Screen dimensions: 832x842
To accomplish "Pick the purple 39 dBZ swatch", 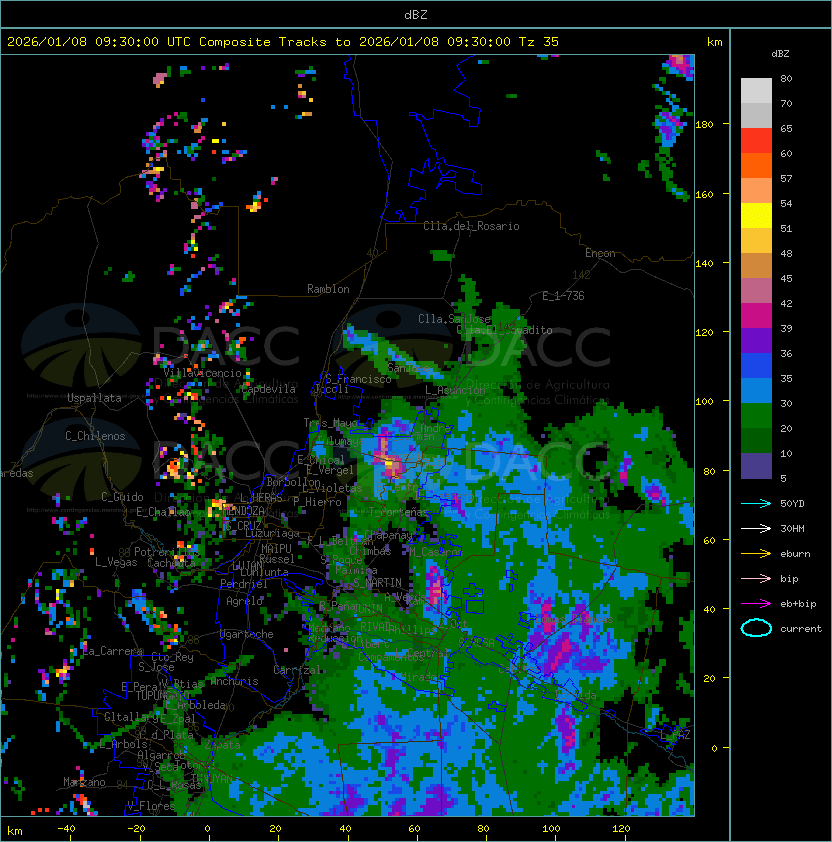I will point(756,341).
